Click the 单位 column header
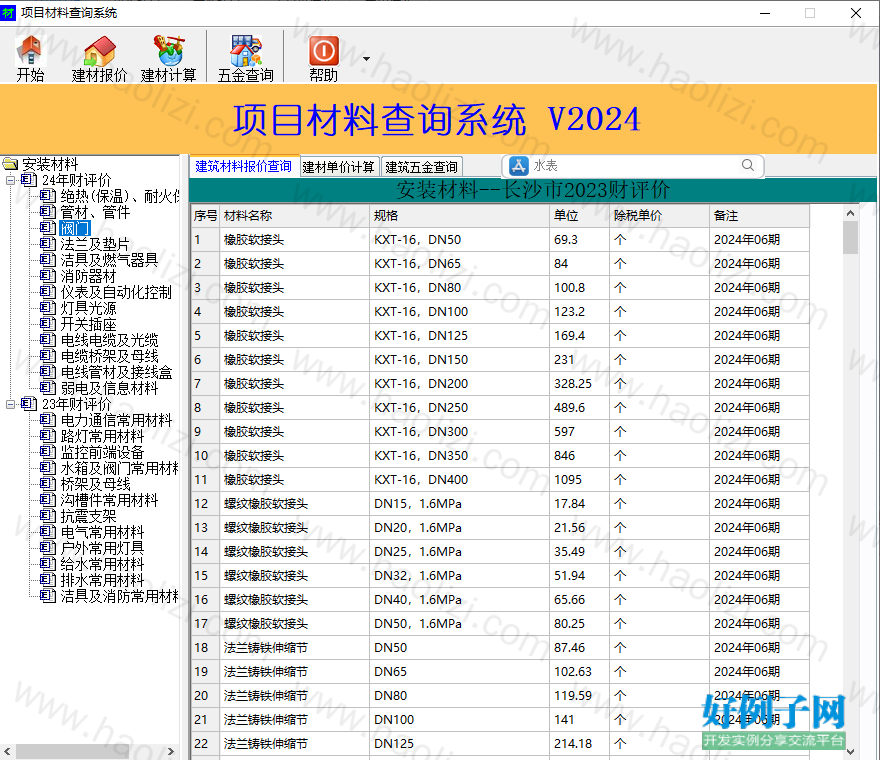 (579, 216)
